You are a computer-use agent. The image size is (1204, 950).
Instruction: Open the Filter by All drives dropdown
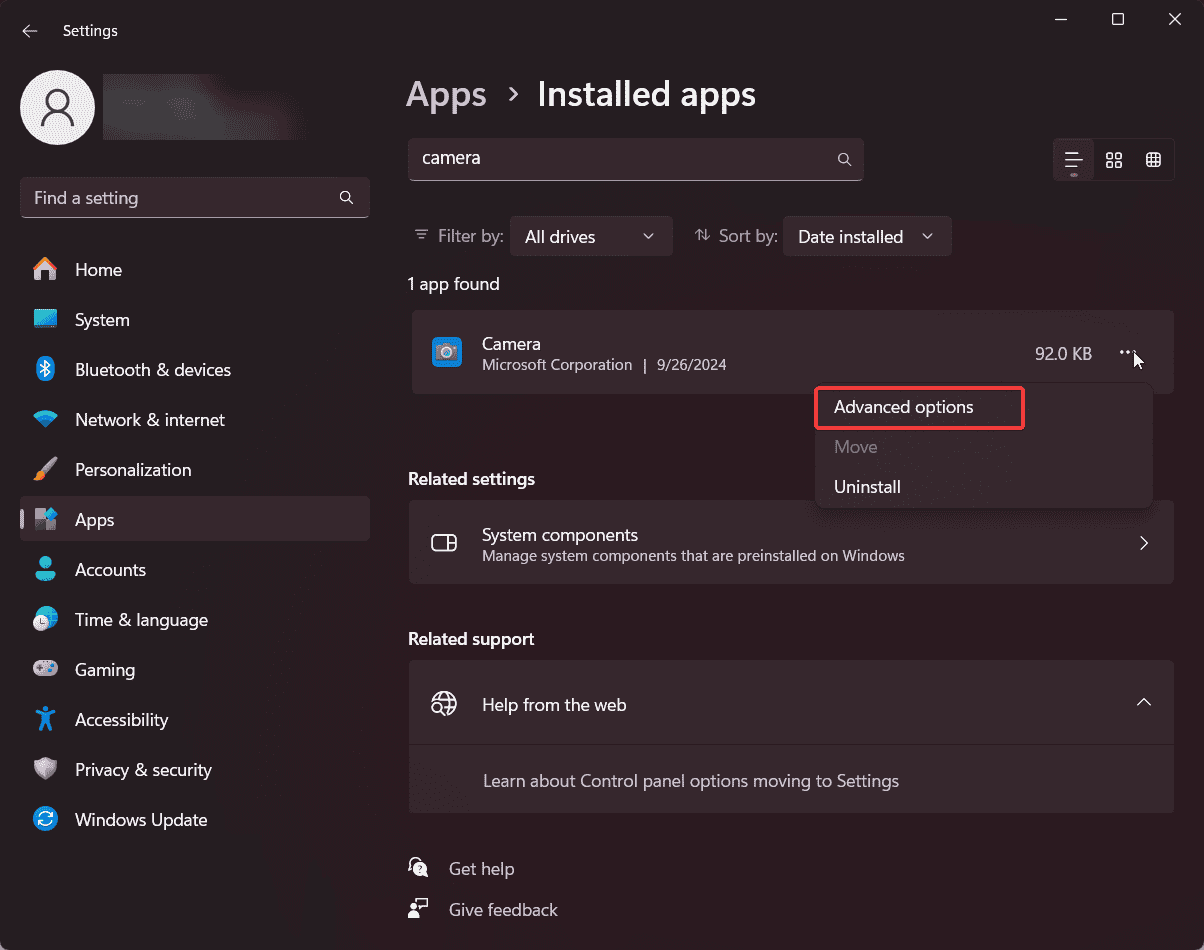click(x=590, y=237)
